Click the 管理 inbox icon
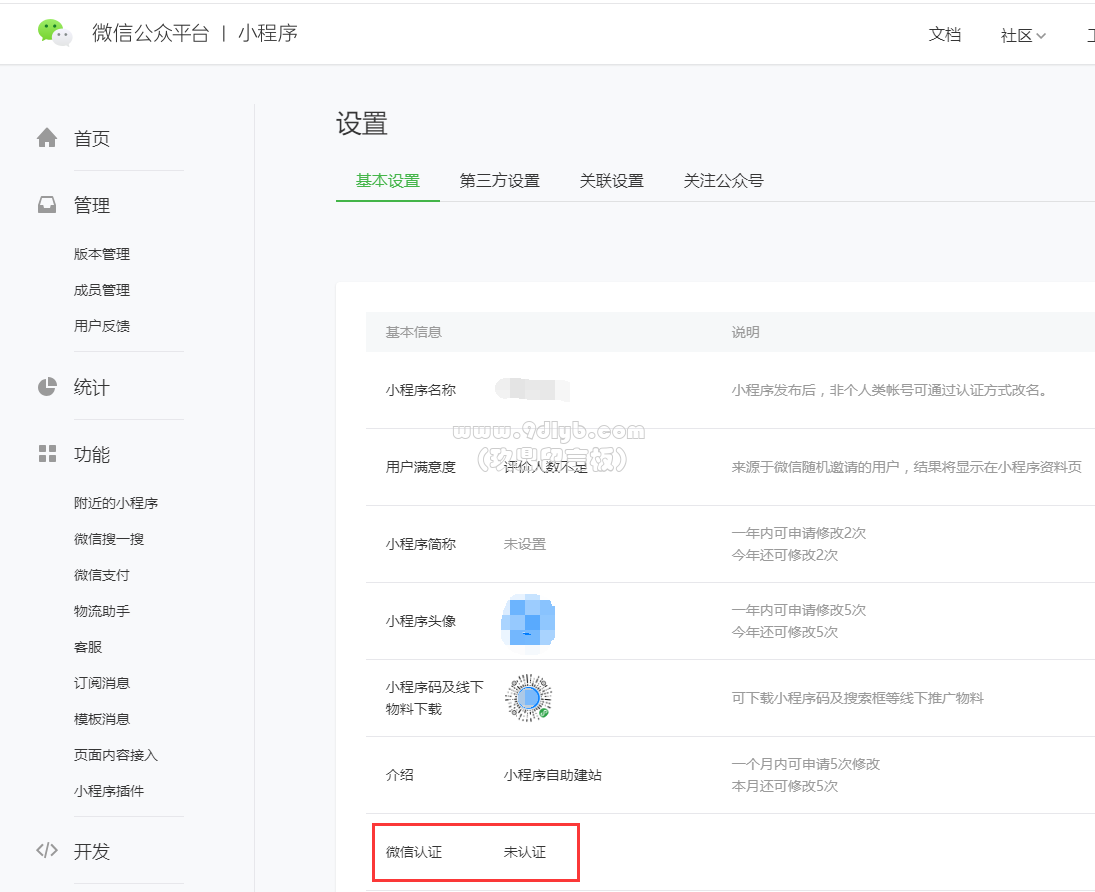The width and height of the screenshot is (1095, 892). [47, 205]
